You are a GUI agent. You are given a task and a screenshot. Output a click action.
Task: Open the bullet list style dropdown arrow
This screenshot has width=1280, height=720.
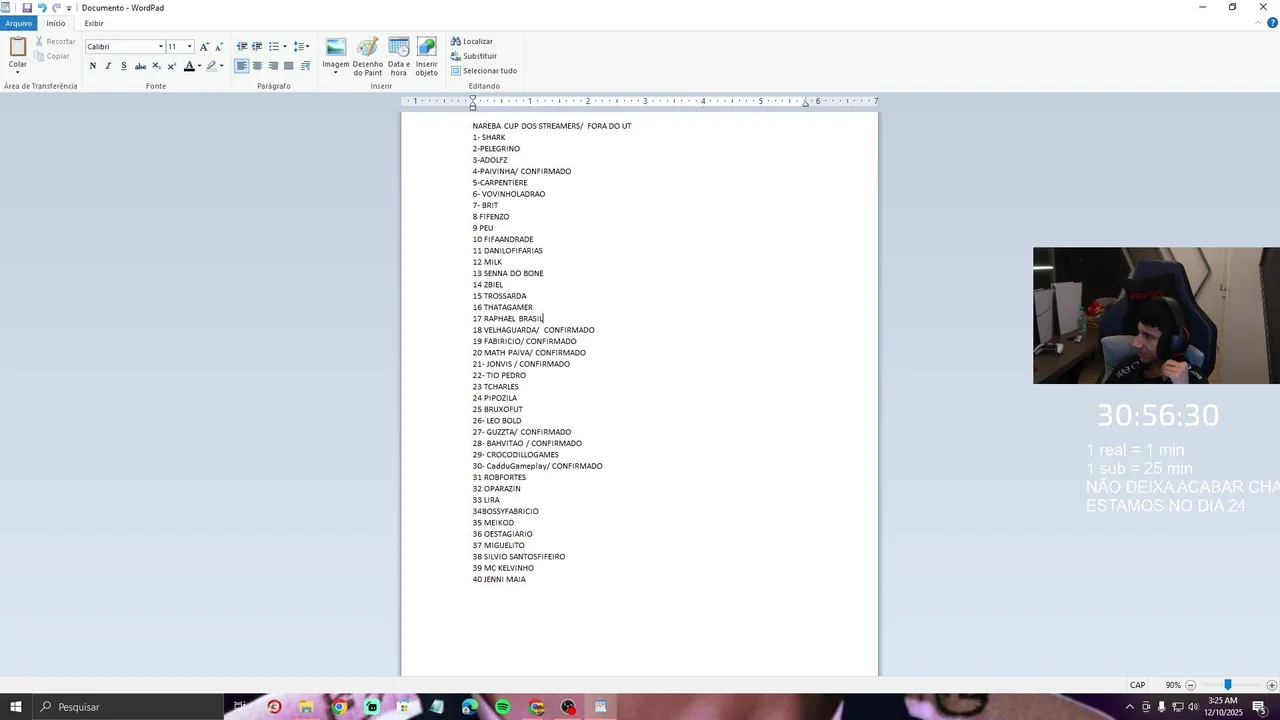[x=285, y=46]
